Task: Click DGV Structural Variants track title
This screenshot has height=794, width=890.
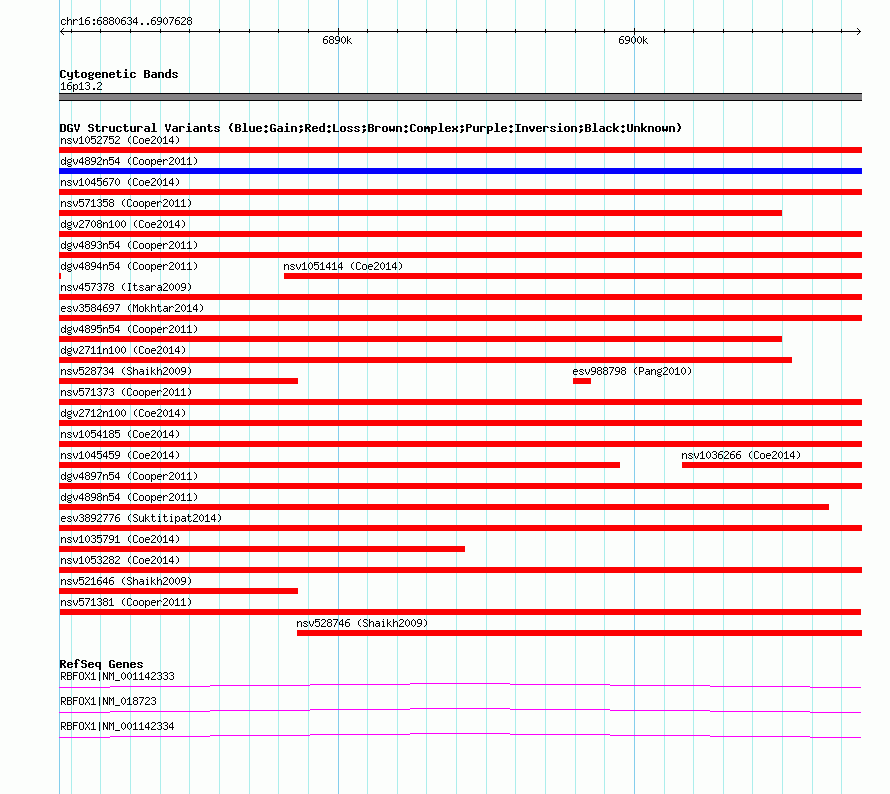Action: (x=371, y=128)
